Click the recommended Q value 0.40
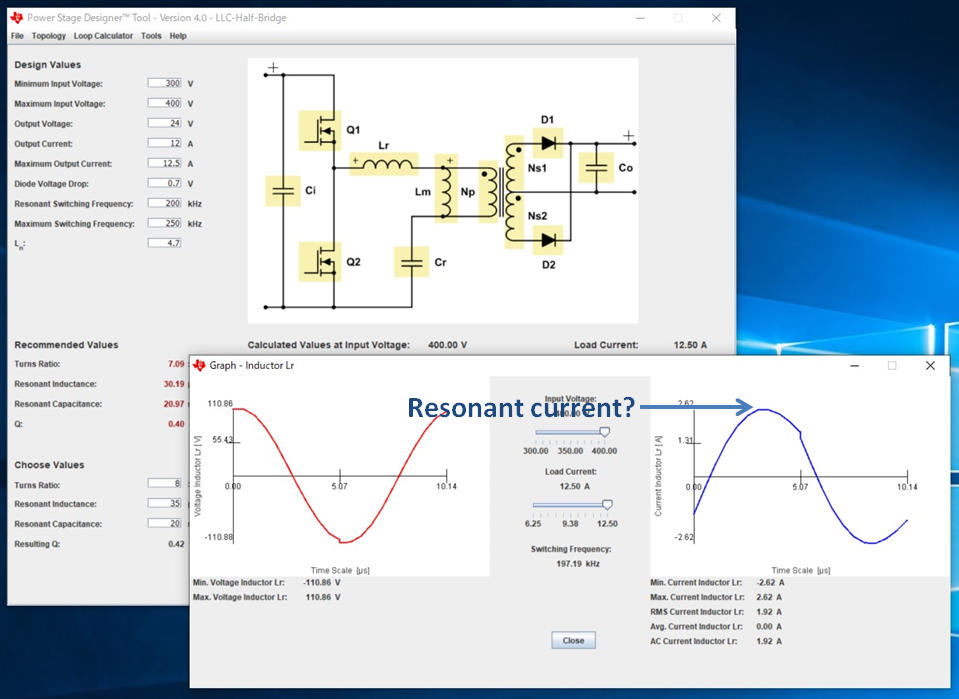The width and height of the screenshot is (959, 699). tap(176, 424)
